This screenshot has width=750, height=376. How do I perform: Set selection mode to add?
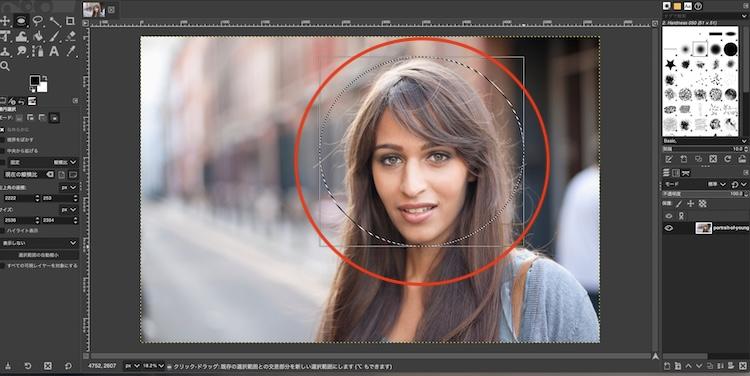coord(31,118)
